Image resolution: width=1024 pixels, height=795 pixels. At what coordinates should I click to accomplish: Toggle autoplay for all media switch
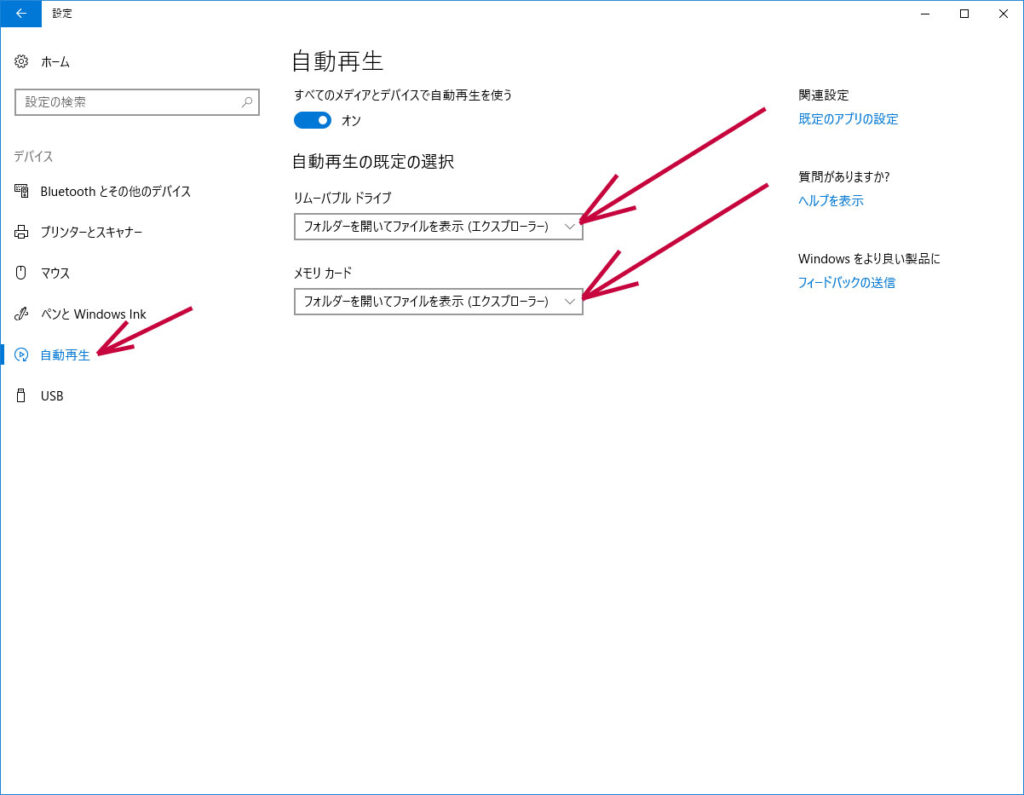tap(312, 120)
